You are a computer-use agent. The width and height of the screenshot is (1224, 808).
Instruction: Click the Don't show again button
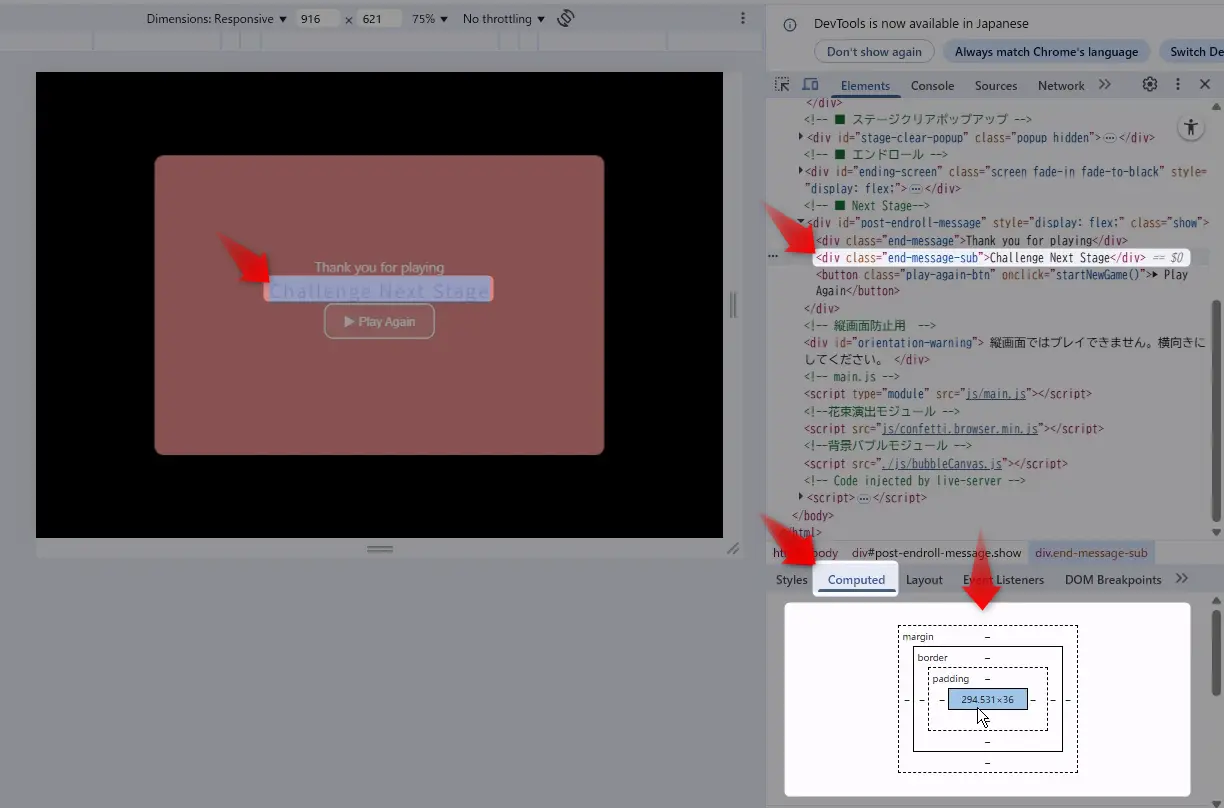pos(874,52)
